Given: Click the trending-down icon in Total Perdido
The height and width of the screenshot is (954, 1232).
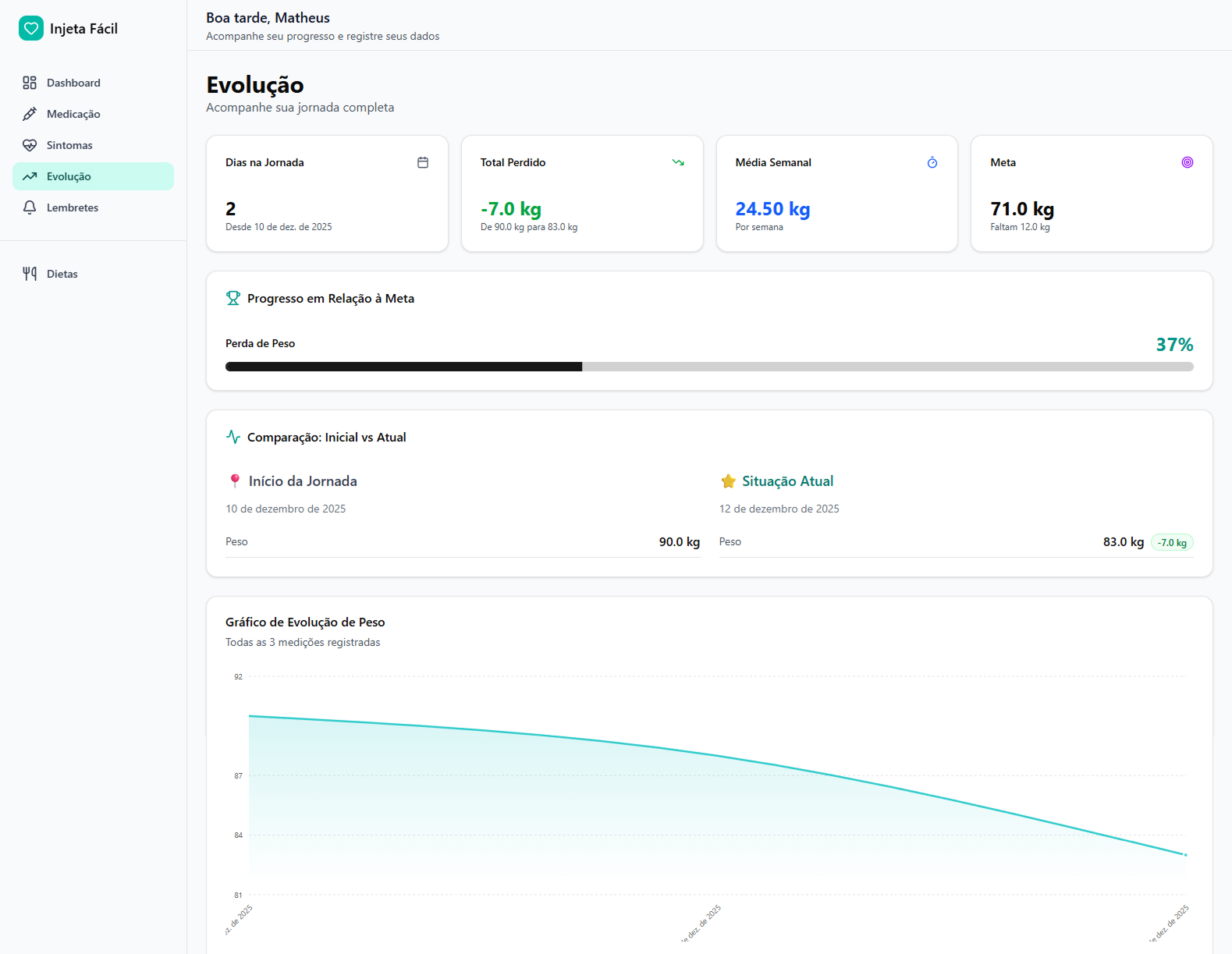Looking at the screenshot, I should (678, 162).
